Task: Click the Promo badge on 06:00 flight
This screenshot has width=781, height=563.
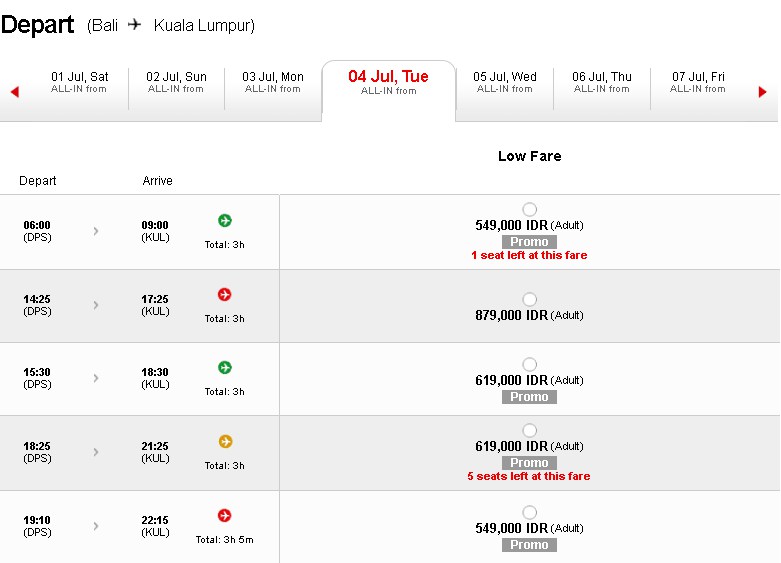Action: tap(529, 242)
